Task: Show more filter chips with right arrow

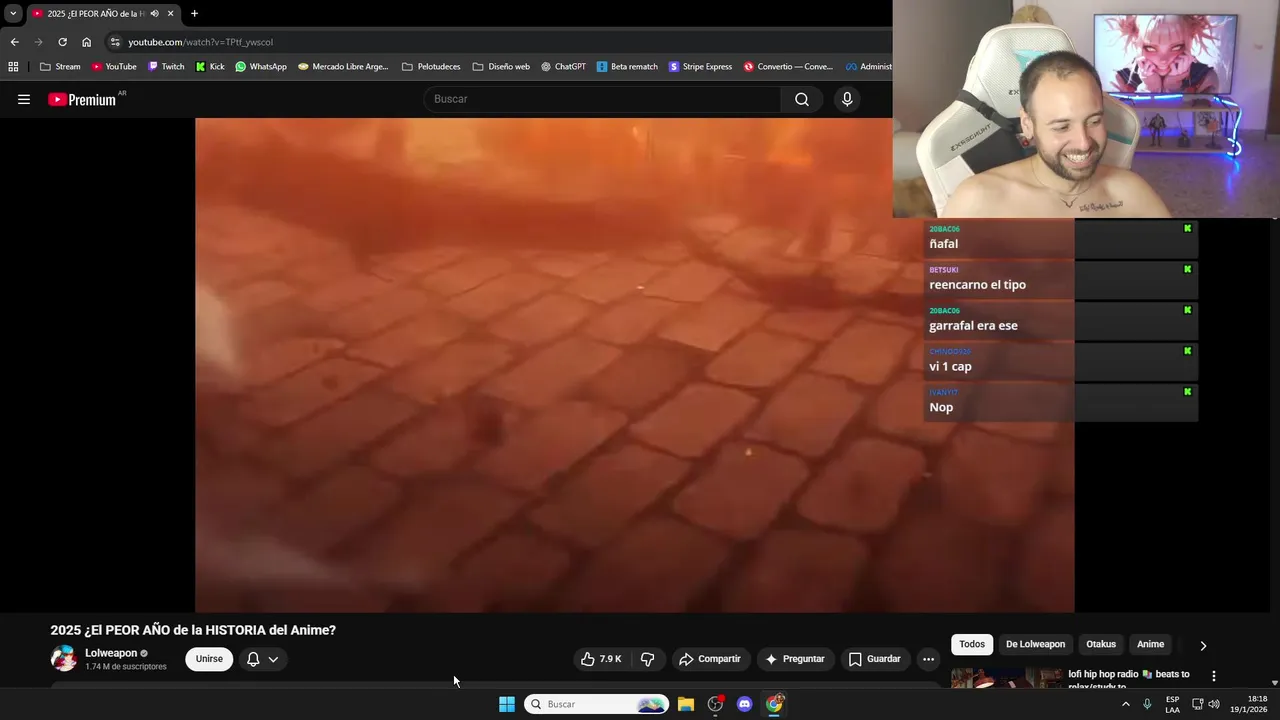Action: pos(1203,645)
